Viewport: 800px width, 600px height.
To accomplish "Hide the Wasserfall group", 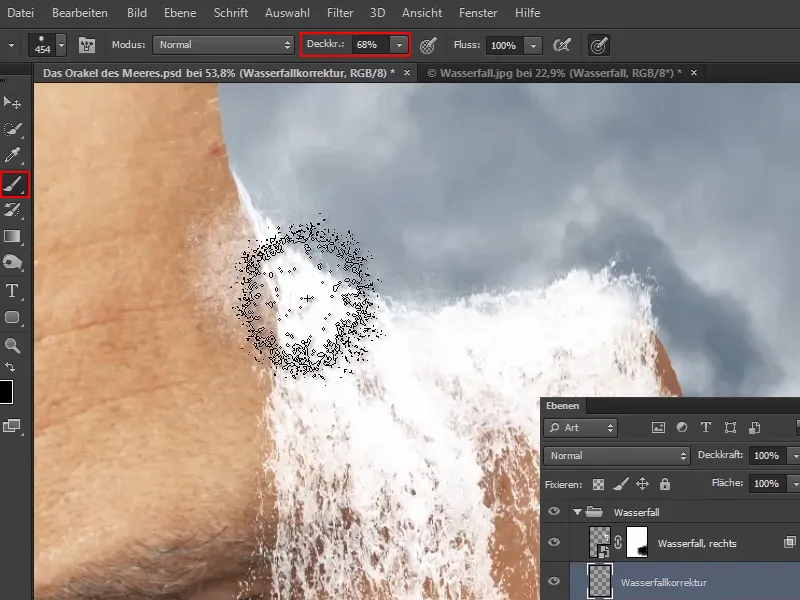I will (x=554, y=511).
